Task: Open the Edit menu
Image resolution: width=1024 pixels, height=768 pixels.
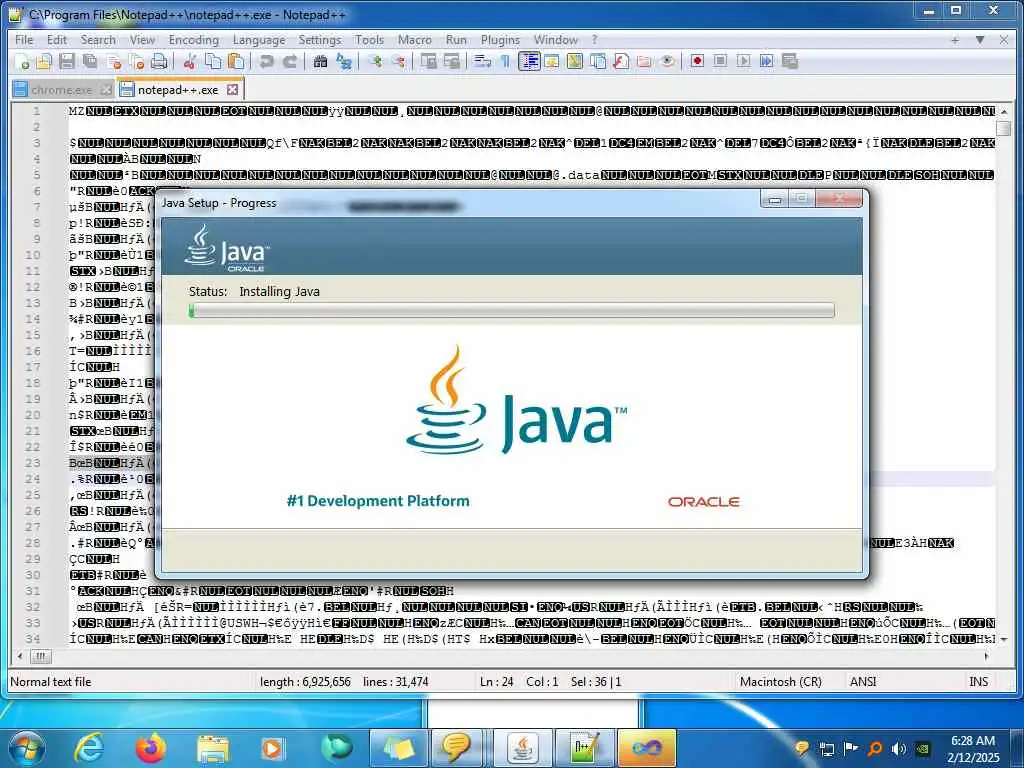Action: coord(57,40)
